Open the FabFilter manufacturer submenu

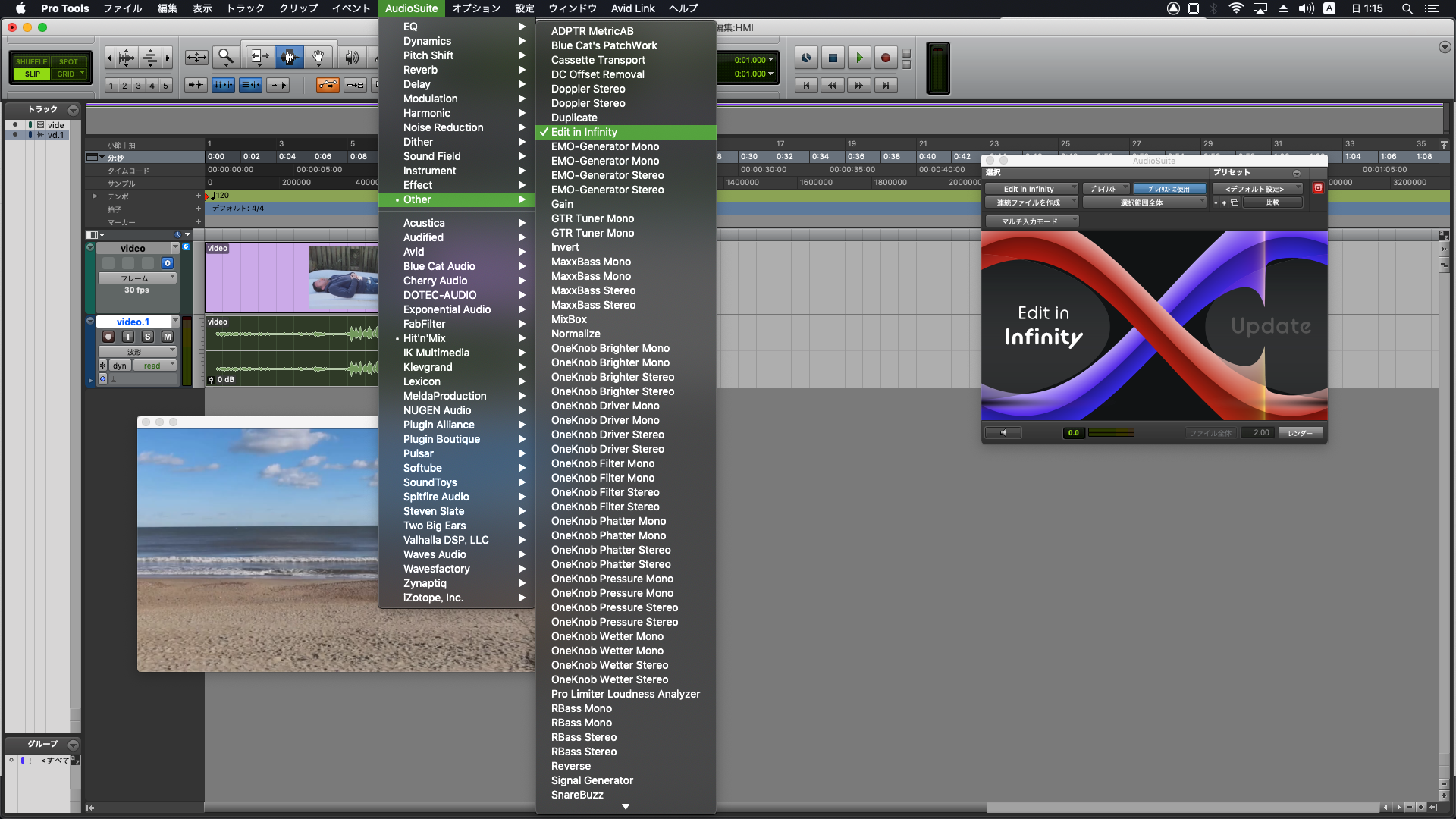tap(456, 324)
